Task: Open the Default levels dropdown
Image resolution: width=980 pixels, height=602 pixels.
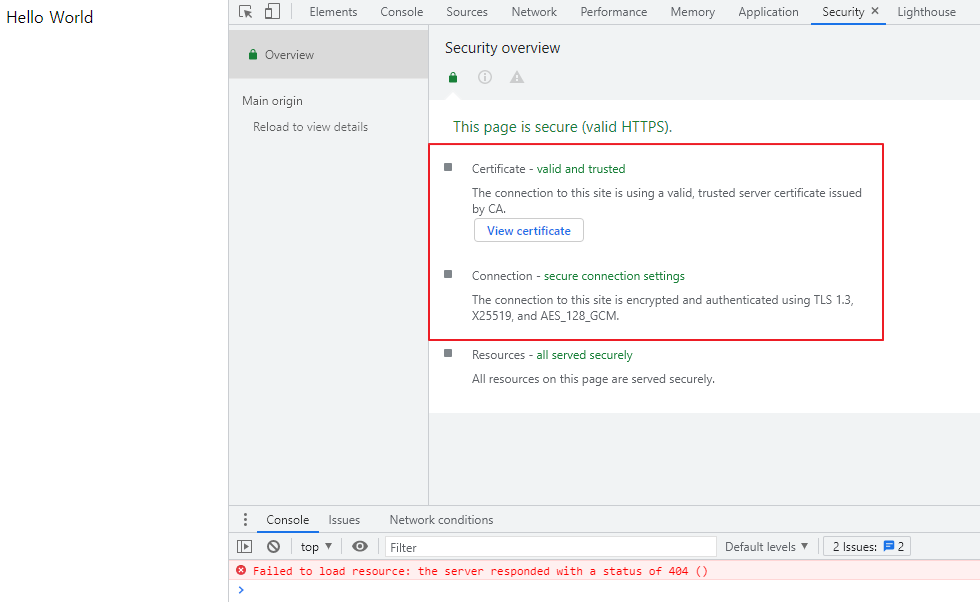Action: coord(766,547)
